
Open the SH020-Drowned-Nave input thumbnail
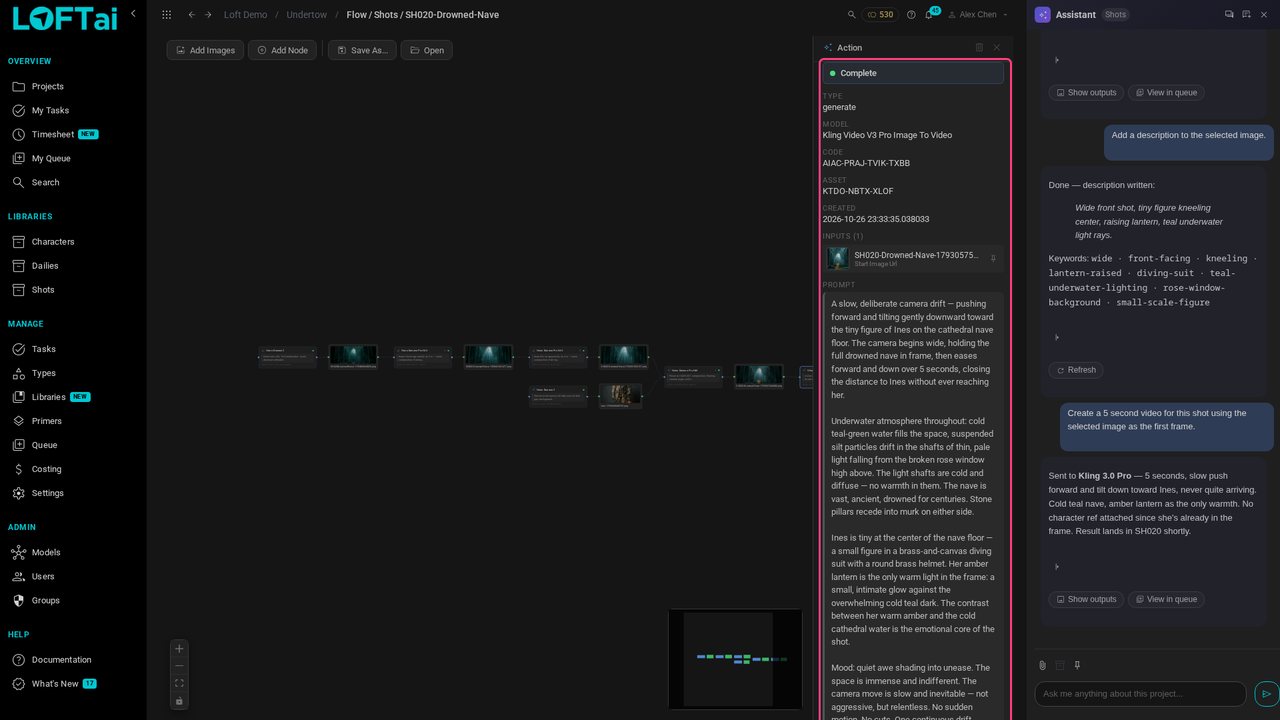tap(838, 259)
